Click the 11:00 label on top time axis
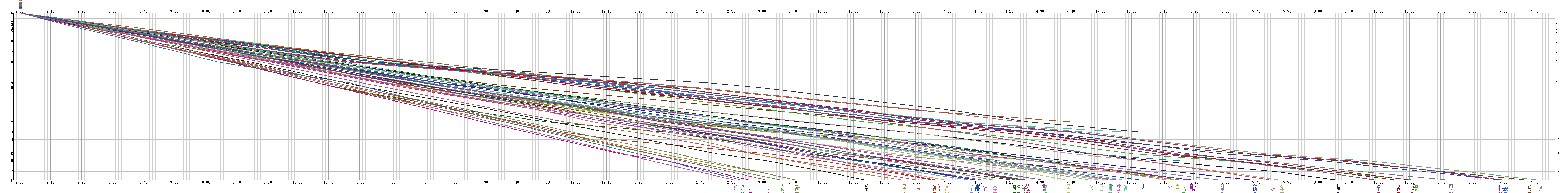 (x=391, y=11)
